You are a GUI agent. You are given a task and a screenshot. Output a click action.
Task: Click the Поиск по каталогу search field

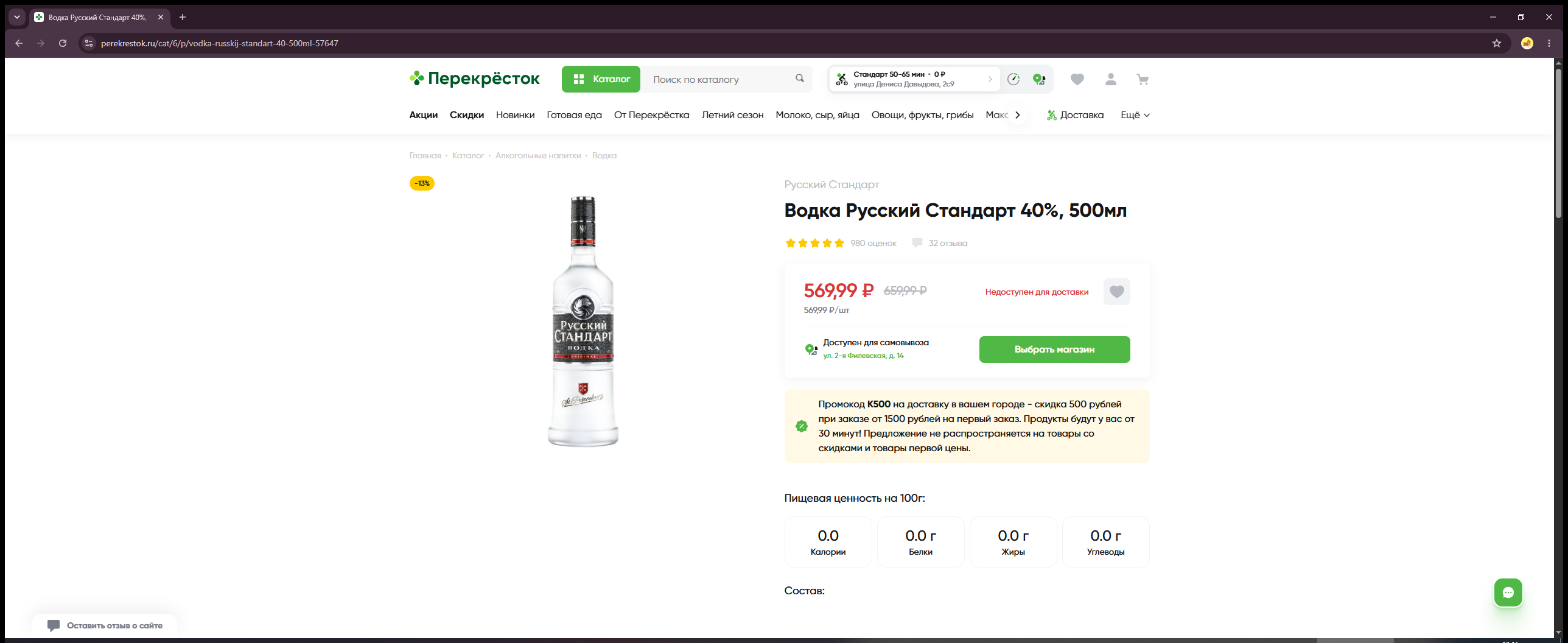(x=721, y=79)
